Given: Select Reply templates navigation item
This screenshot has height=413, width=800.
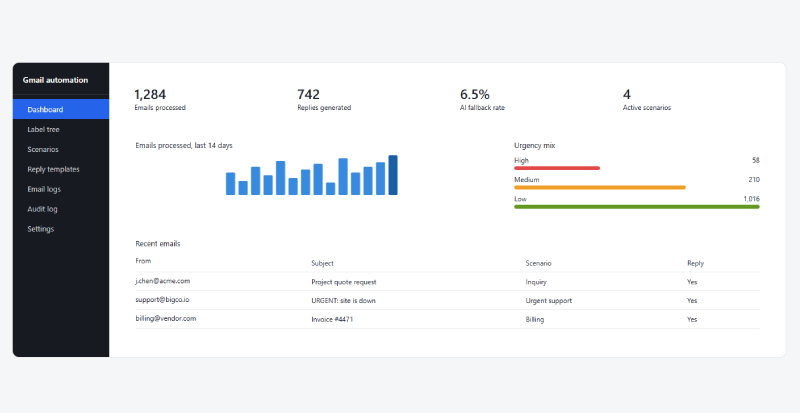Looking at the screenshot, I should 61,169.
